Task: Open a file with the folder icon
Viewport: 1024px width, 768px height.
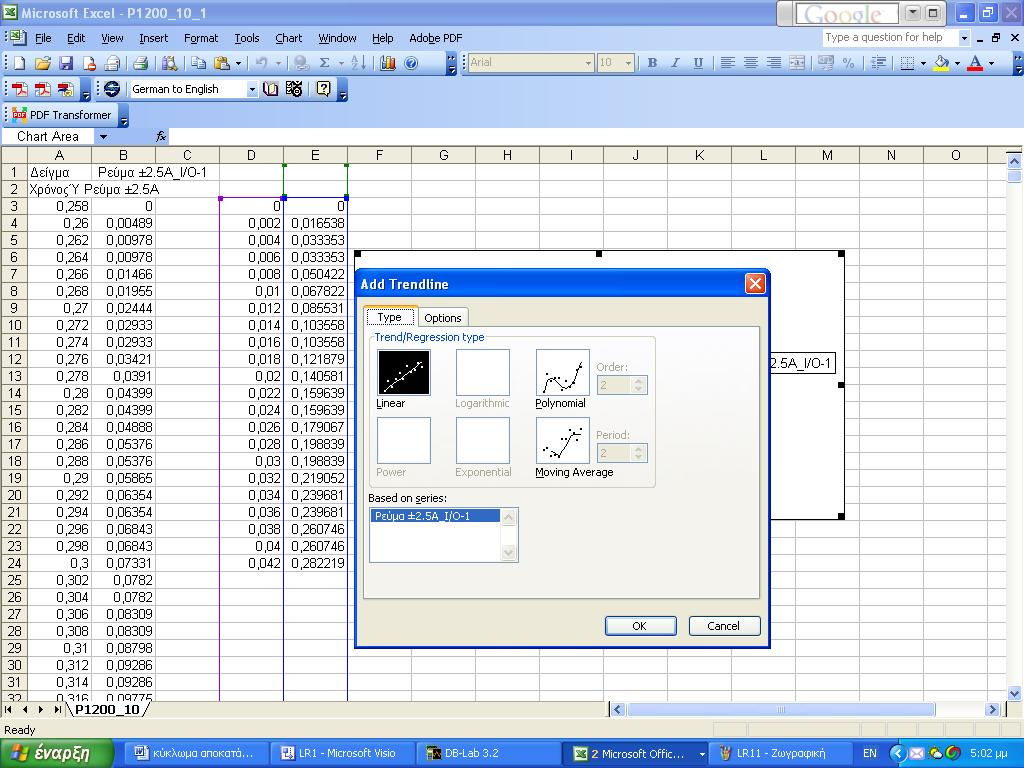Action: coord(42,63)
